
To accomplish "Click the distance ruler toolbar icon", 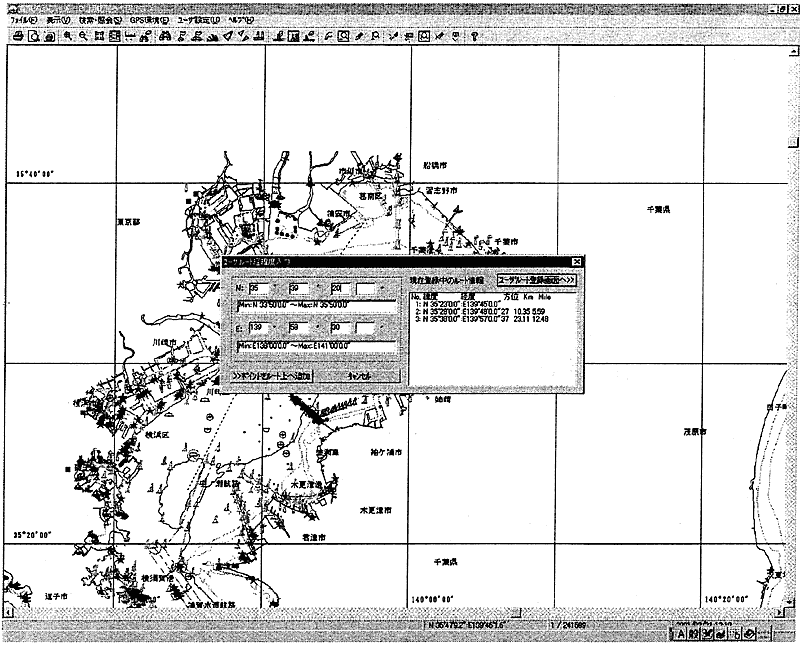I will pyautogui.click(x=130, y=36).
